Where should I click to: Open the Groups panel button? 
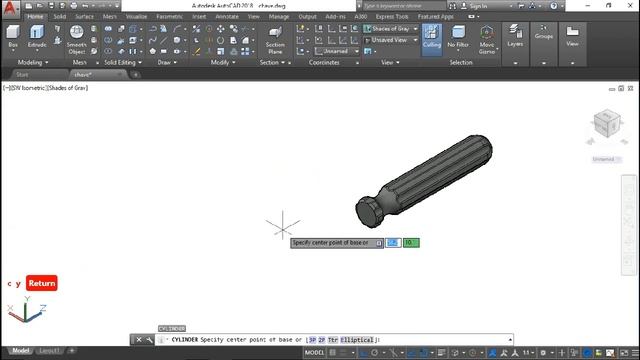(544, 32)
